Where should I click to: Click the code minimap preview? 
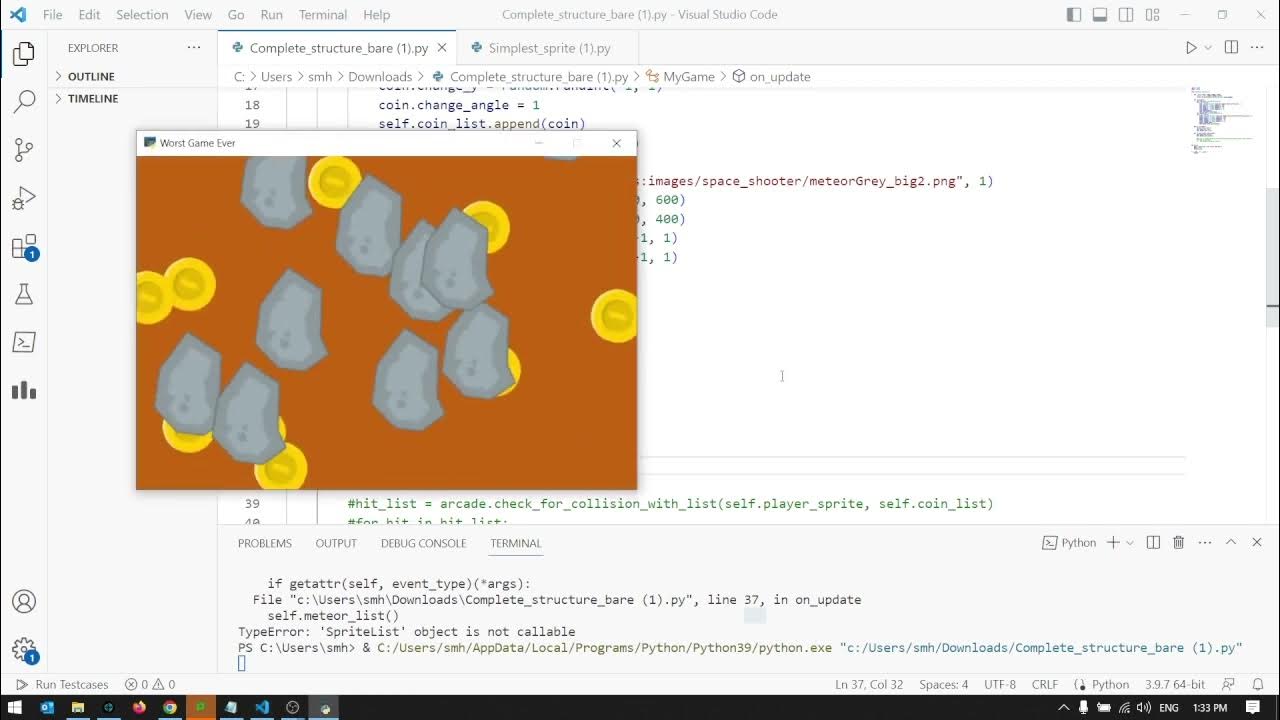[1224, 120]
